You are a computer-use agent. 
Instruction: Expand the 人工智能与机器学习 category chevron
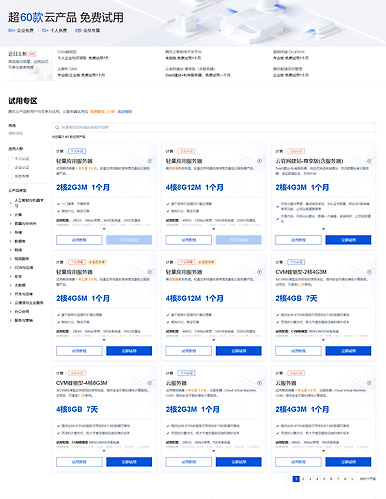[11, 203]
